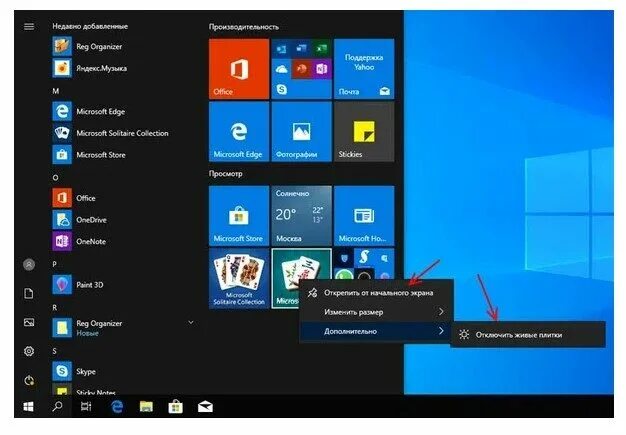Click the Изменить размер submenu arrow
626x435 pixels.
[x=441, y=312]
